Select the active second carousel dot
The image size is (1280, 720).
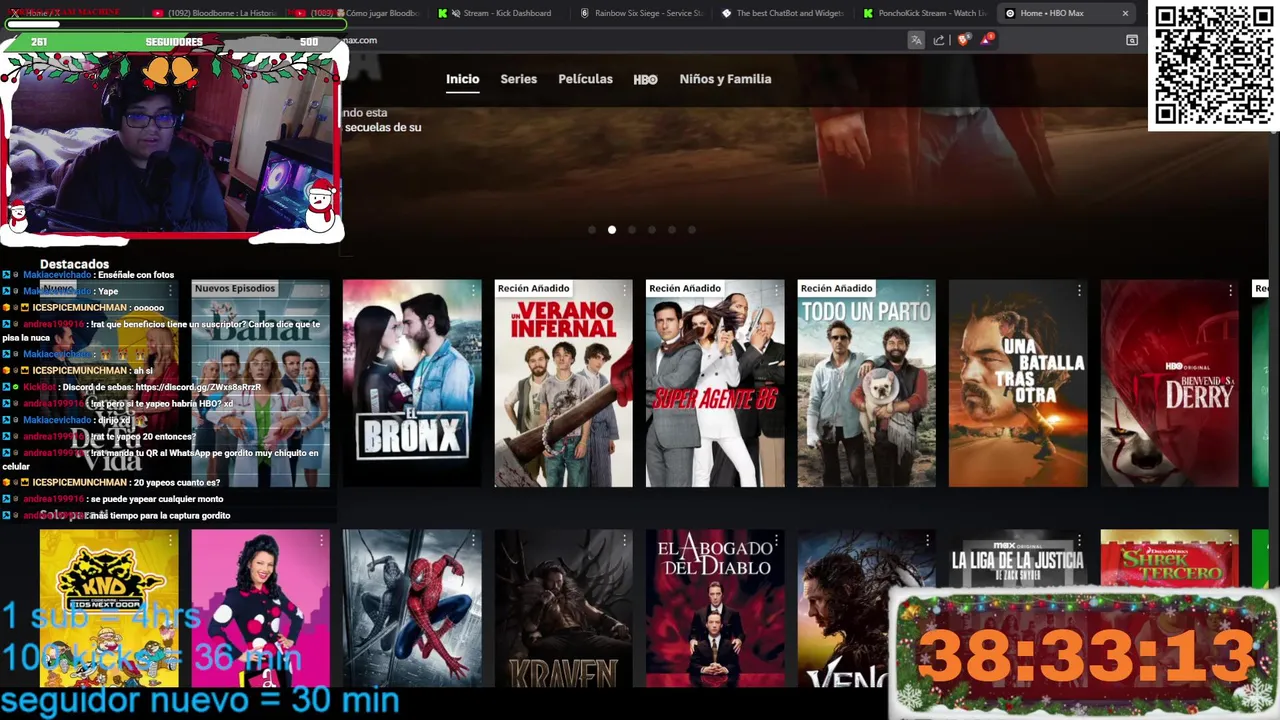click(x=612, y=230)
